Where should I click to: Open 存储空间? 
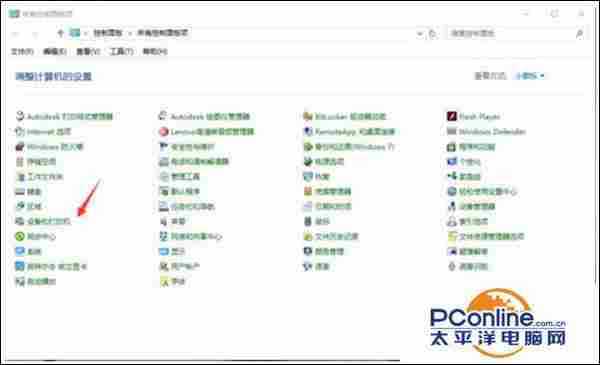coord(36,161)
